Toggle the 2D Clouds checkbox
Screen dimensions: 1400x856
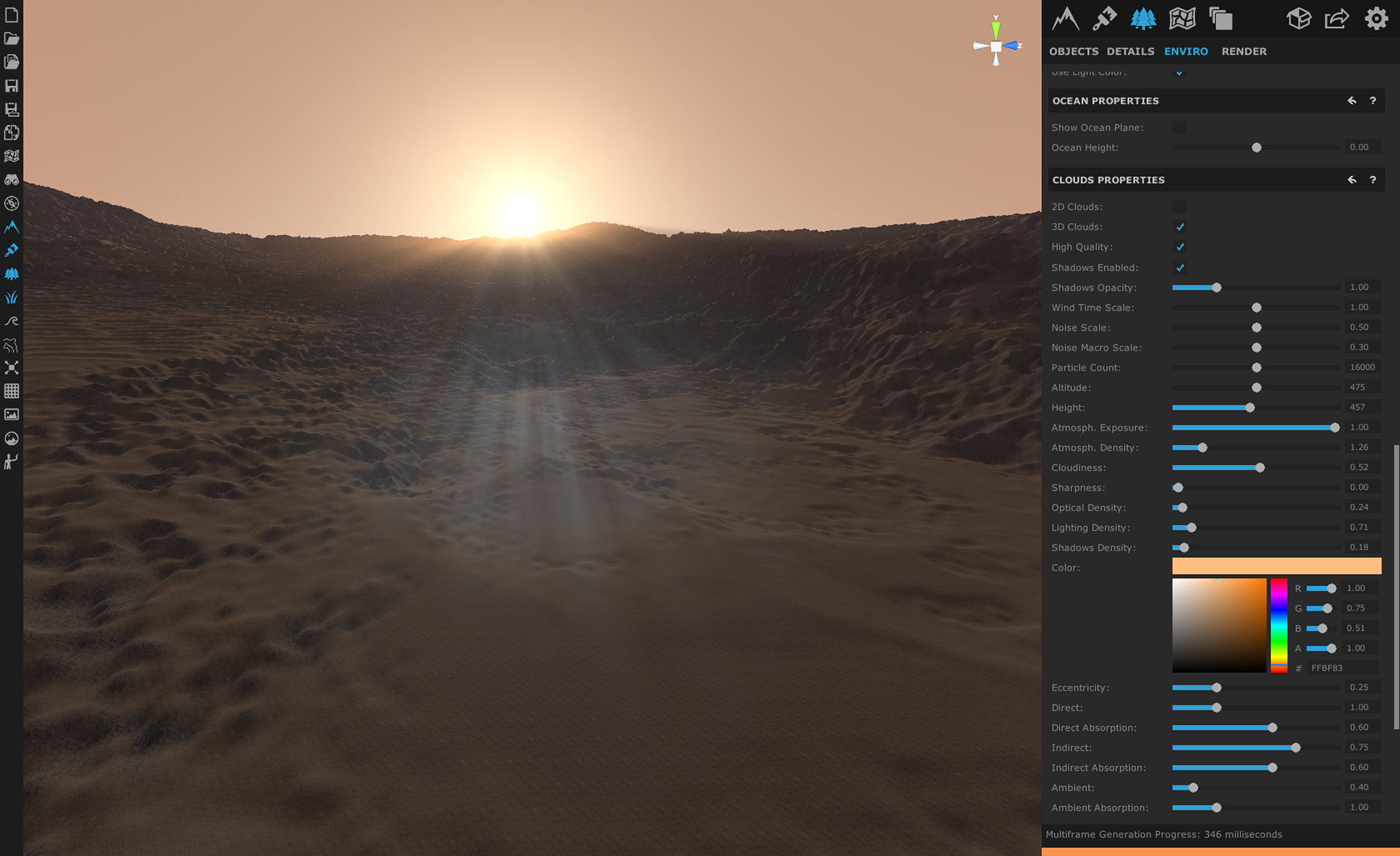(x=1181, y=206)
